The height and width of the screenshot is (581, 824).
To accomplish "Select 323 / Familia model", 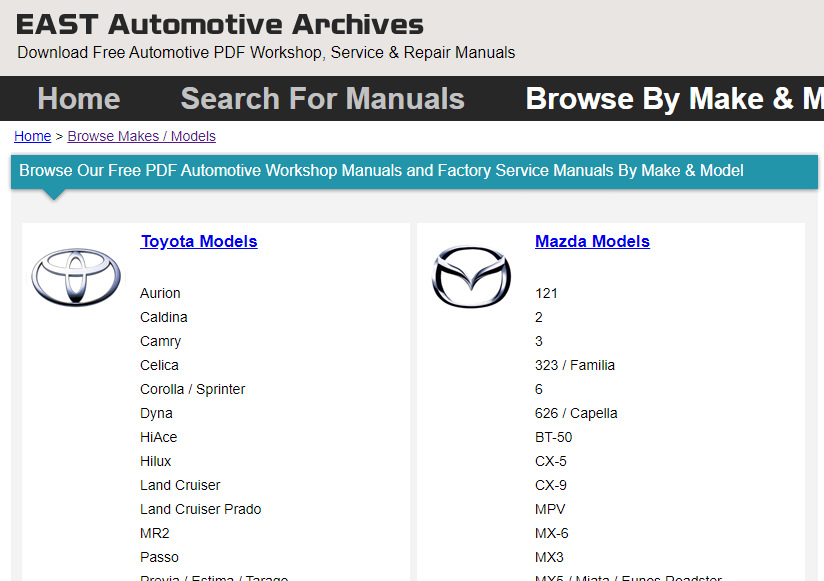I will pos(575,365).
